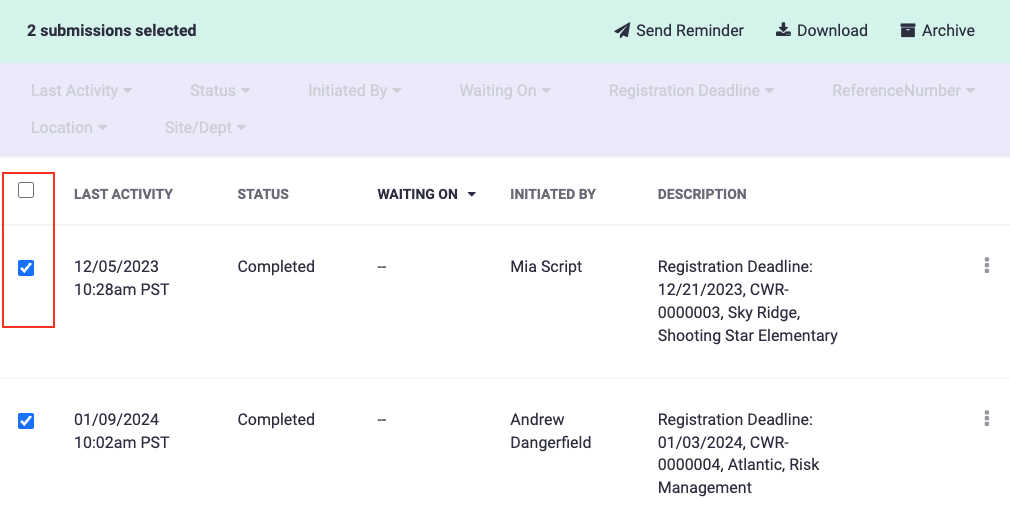Click the Download arrow icon

[x=783, y=30]
